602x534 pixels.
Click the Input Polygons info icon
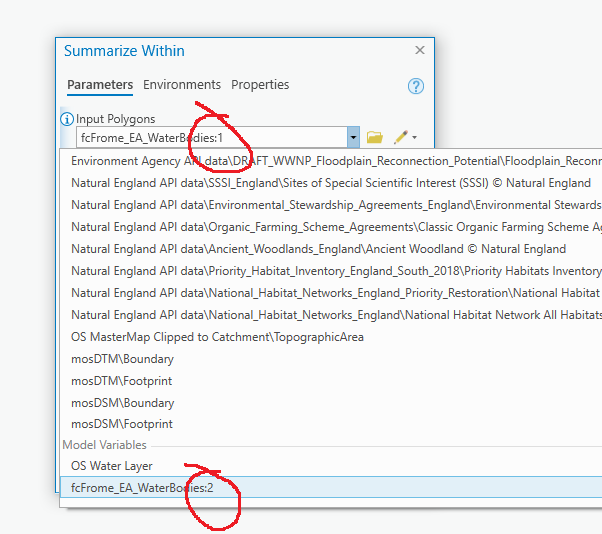pos(67,119)
